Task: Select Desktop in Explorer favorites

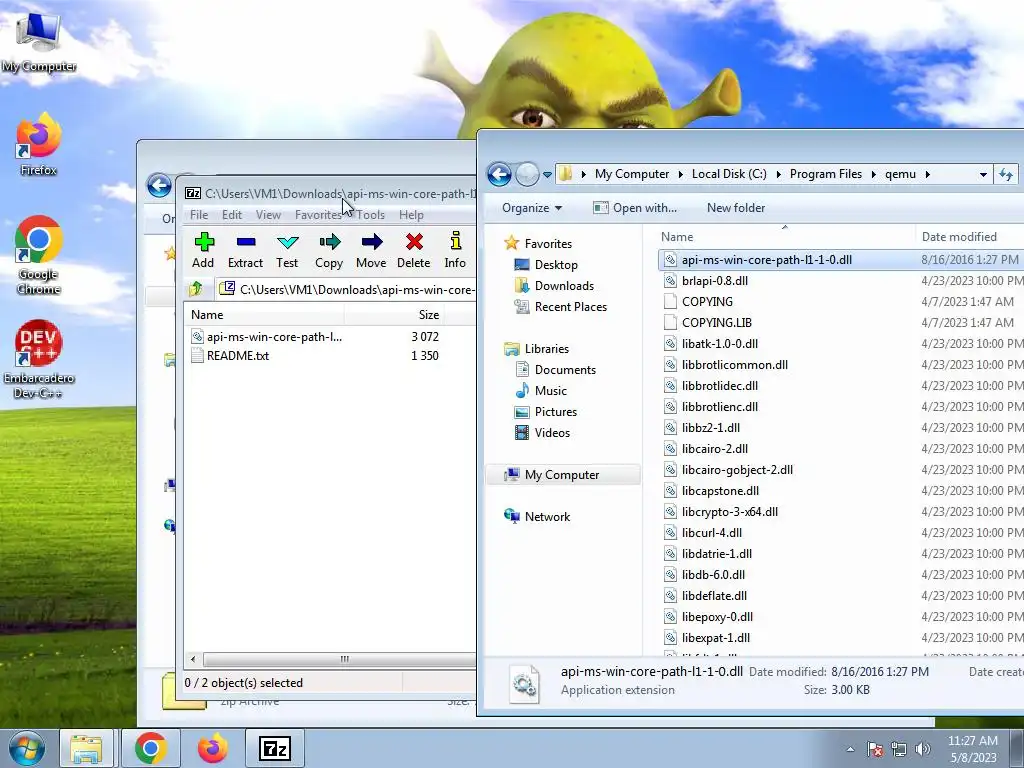Action: click(556, 264)
